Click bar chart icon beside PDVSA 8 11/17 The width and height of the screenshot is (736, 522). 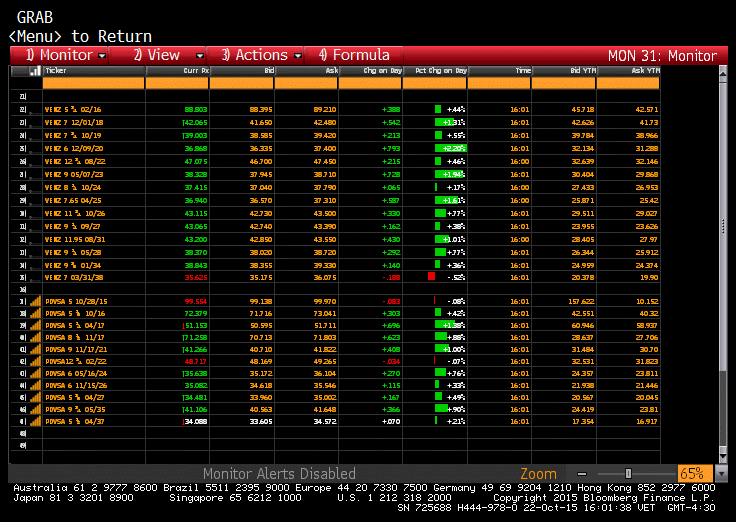35,337
